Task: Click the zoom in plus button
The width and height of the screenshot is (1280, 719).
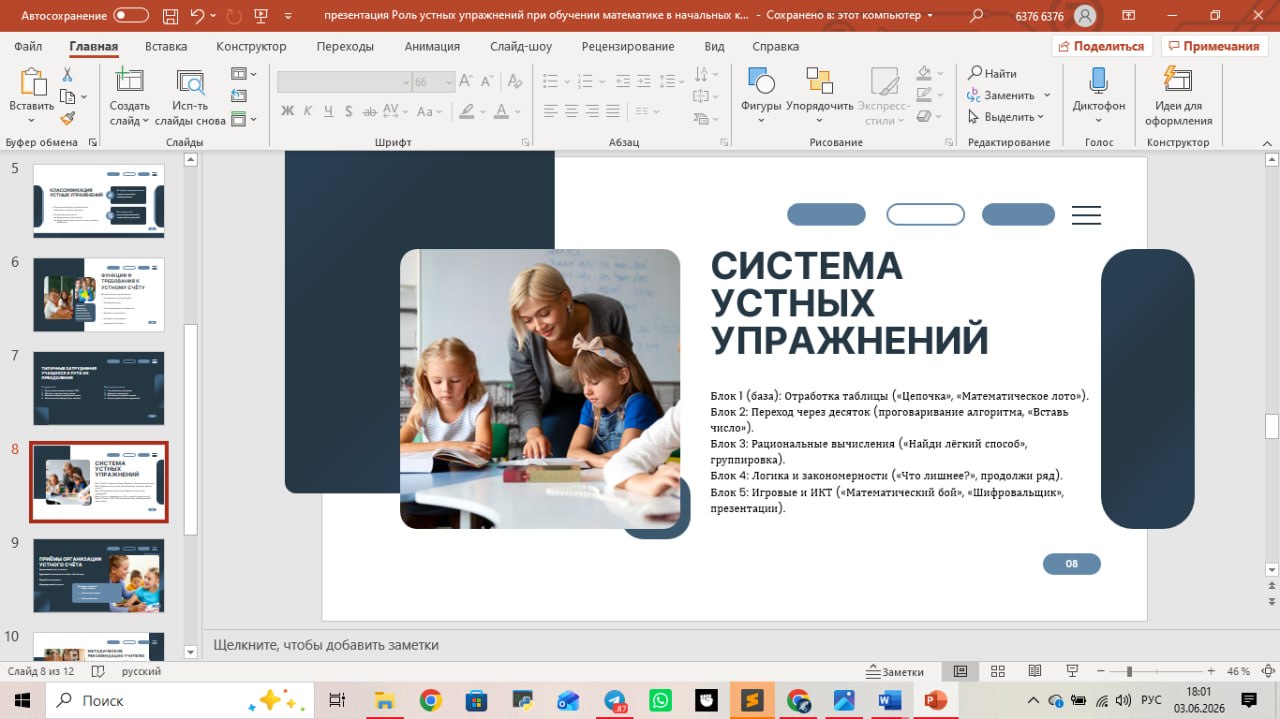Action: click(x=1211, y=671)
